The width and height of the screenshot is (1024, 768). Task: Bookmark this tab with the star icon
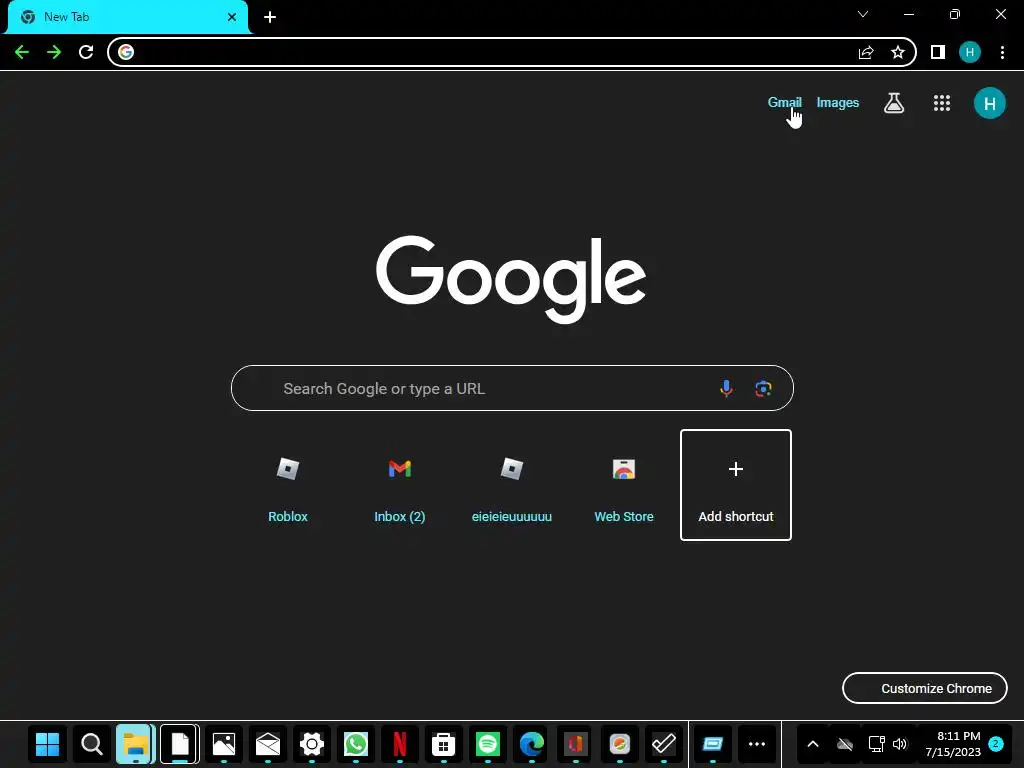click(898, 52)
